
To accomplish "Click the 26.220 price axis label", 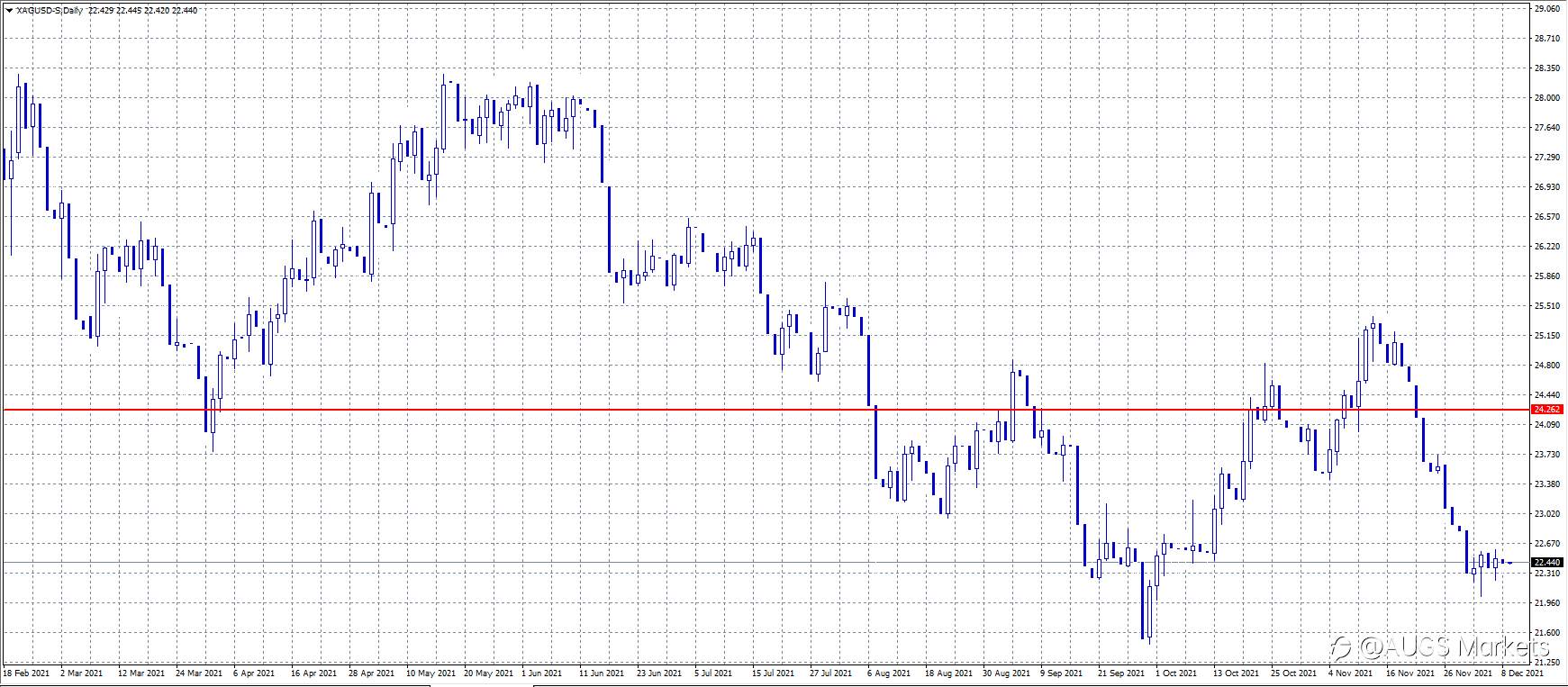I will 1546,247.
